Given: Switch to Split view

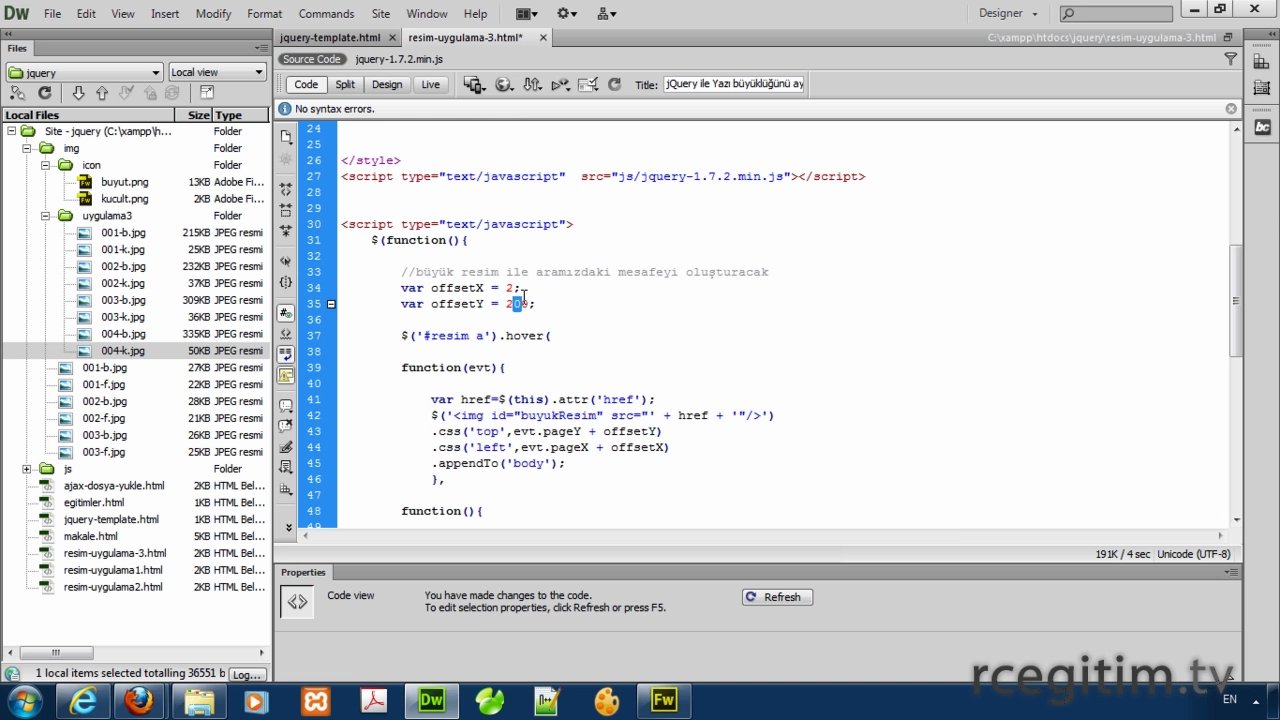Looking at the screenshot, I should click(345, 85).
